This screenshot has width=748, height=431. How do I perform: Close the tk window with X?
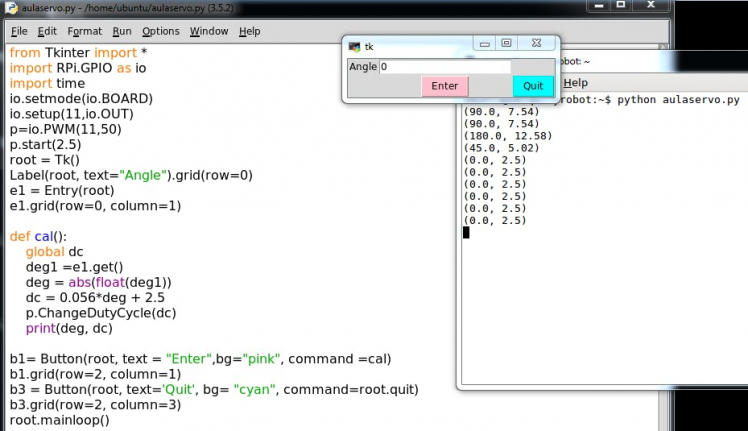coord(534,44)
